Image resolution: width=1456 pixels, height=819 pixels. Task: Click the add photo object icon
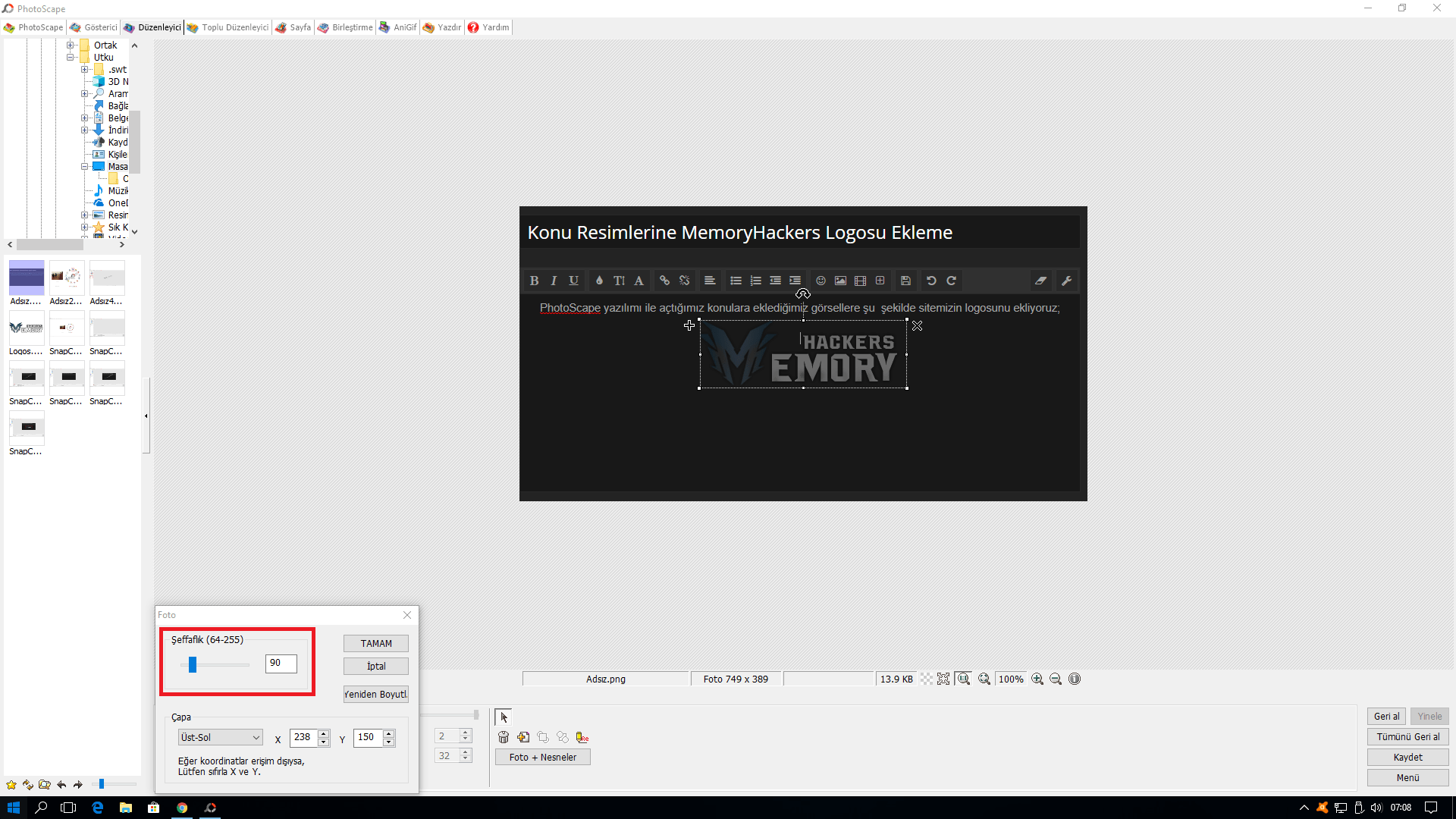tap(523, 737)
